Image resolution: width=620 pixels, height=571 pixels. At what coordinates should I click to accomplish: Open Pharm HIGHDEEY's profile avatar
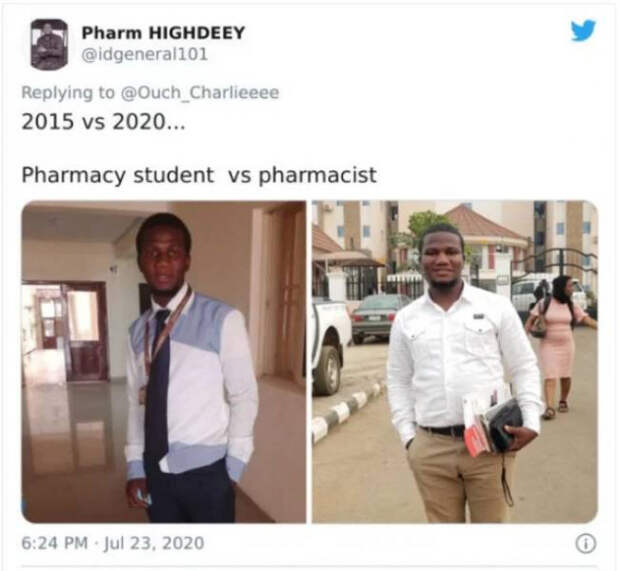tap(49, 44)
